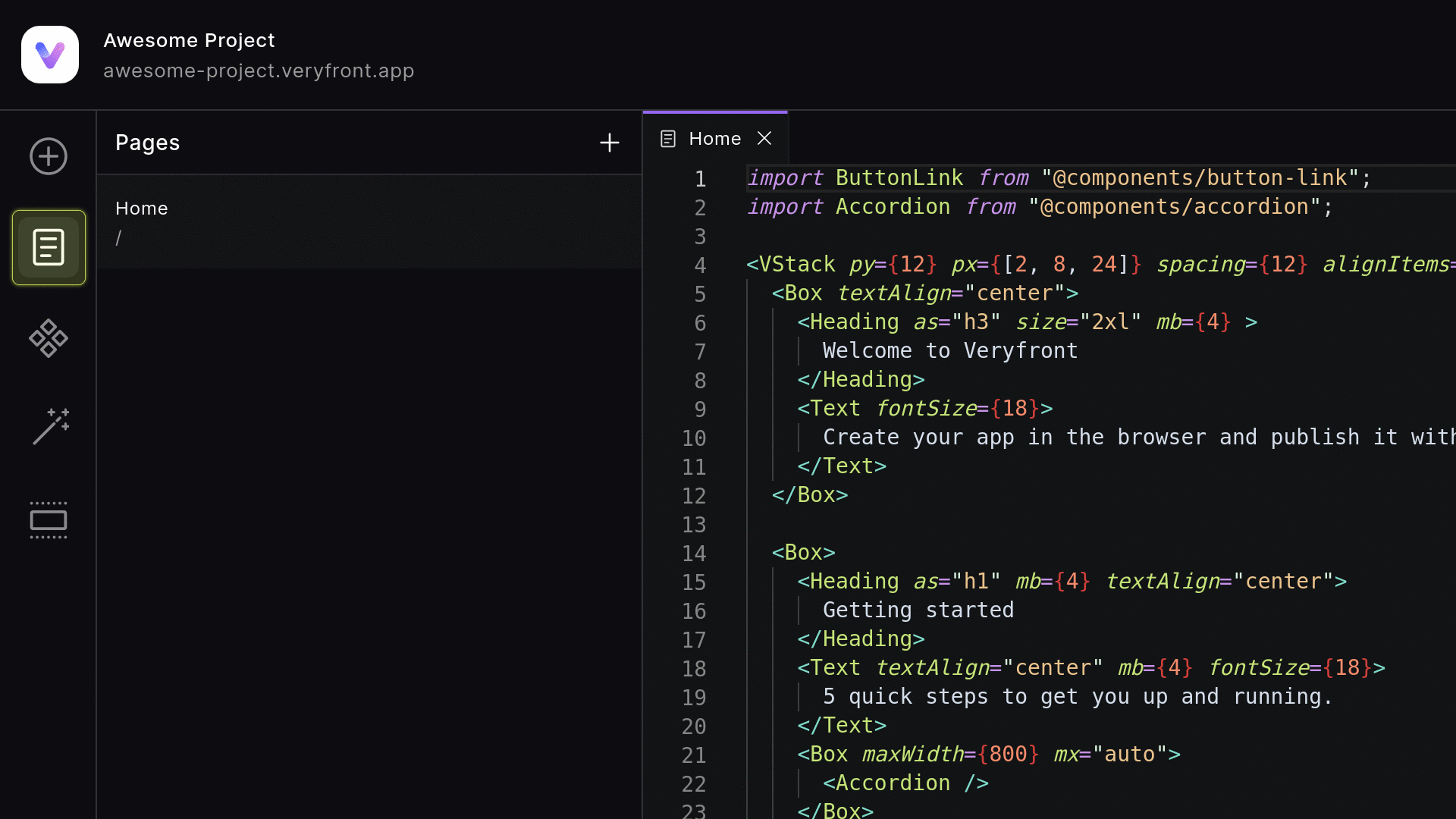Switch to the Home editor tab
Screen dimensions: 1456x819
[x=715, y=139]
